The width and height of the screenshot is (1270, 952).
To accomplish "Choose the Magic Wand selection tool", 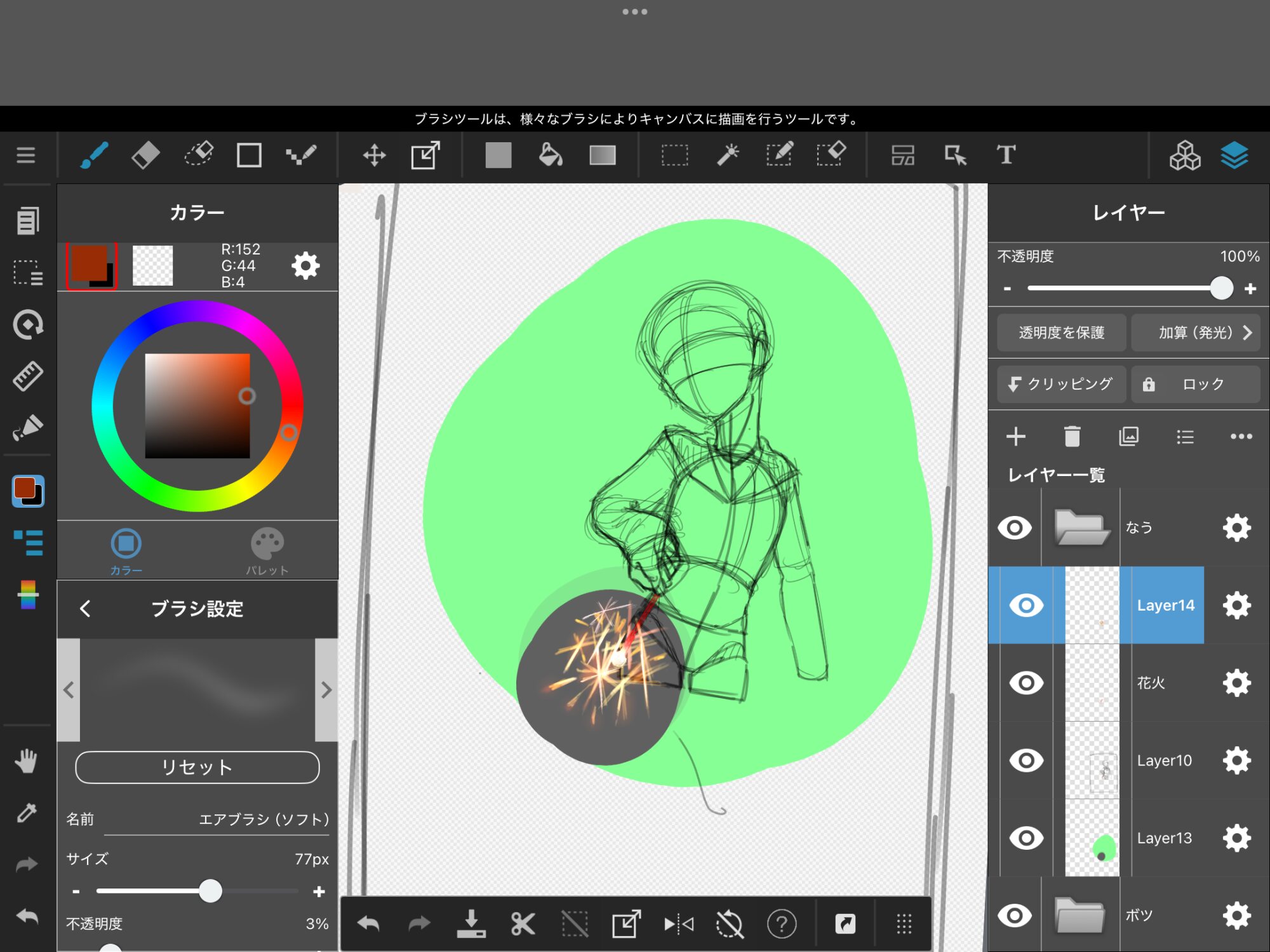I will coord(728,155).
